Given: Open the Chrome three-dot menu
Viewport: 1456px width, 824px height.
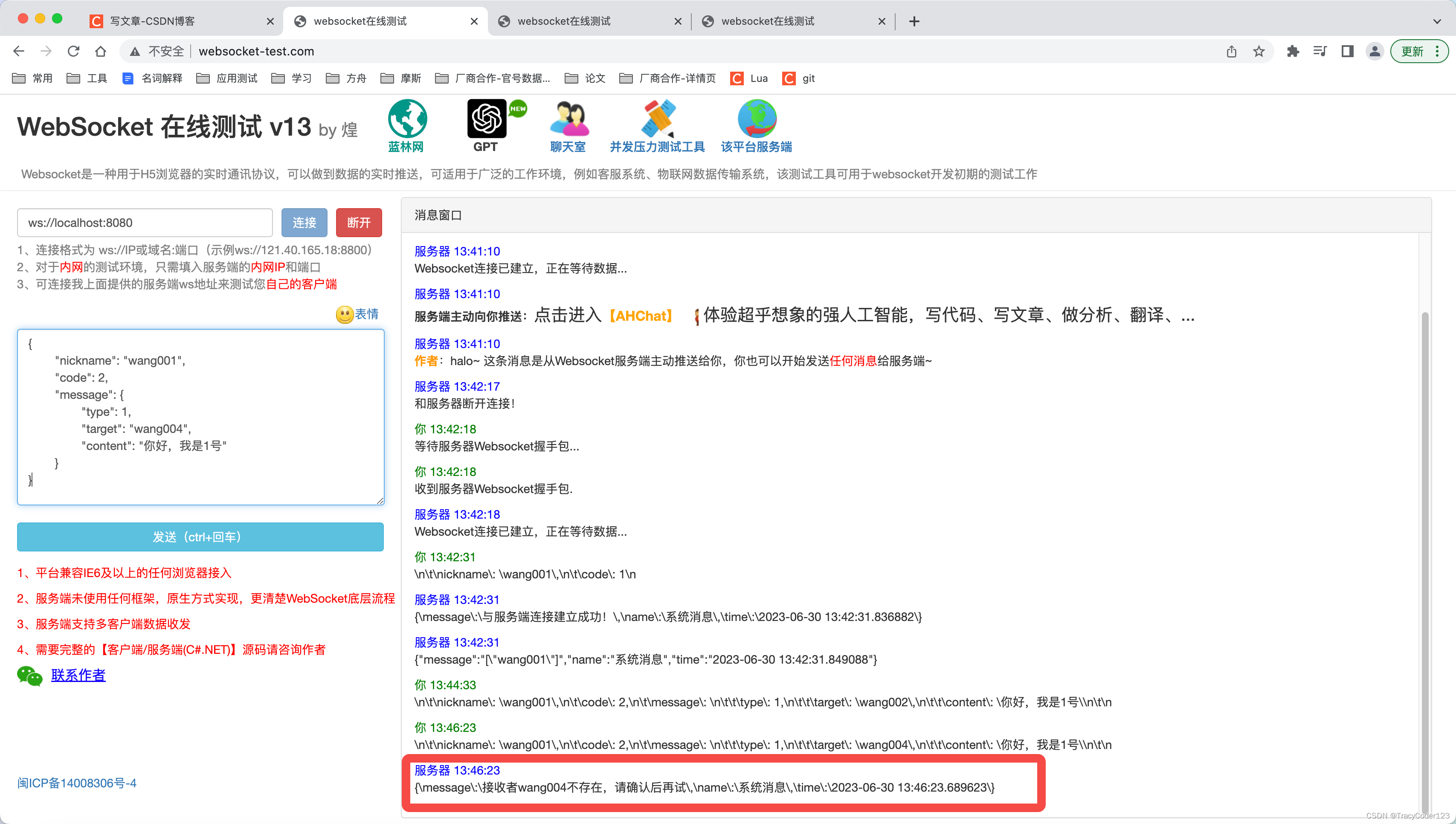Looking at the screenshot, I should [1439, 51].
